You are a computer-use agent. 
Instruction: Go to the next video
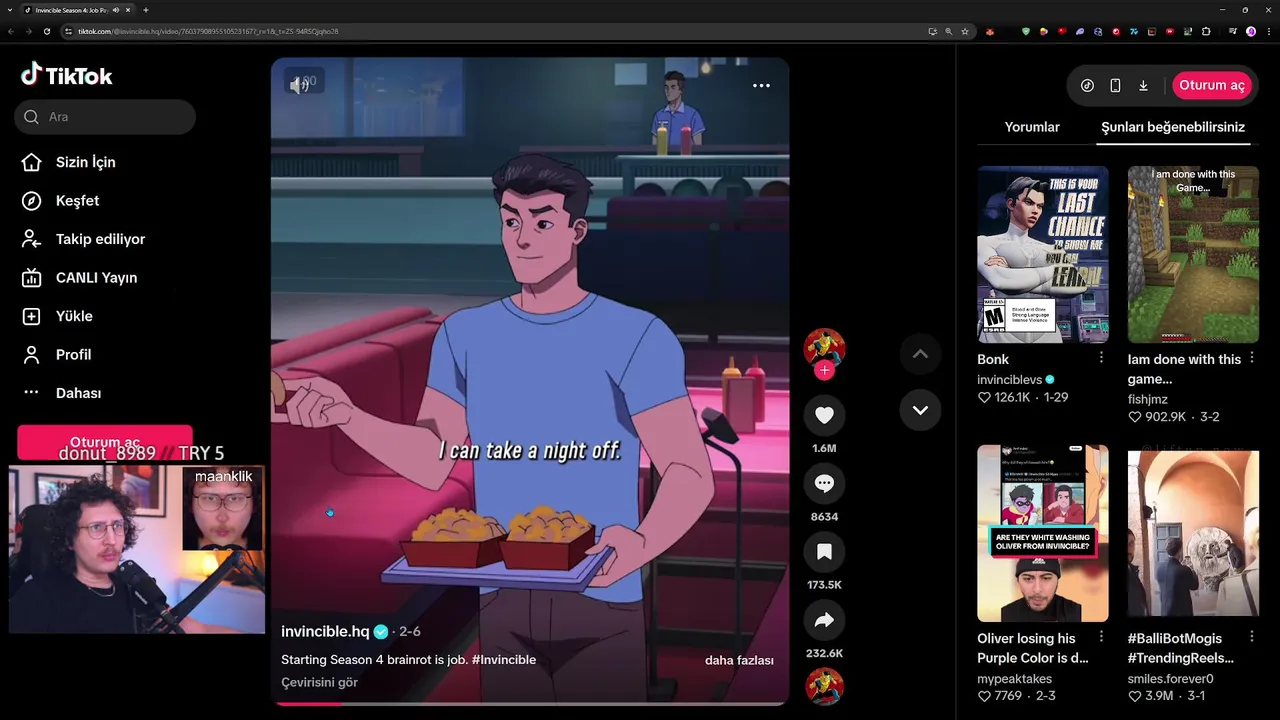pos(920,410)
